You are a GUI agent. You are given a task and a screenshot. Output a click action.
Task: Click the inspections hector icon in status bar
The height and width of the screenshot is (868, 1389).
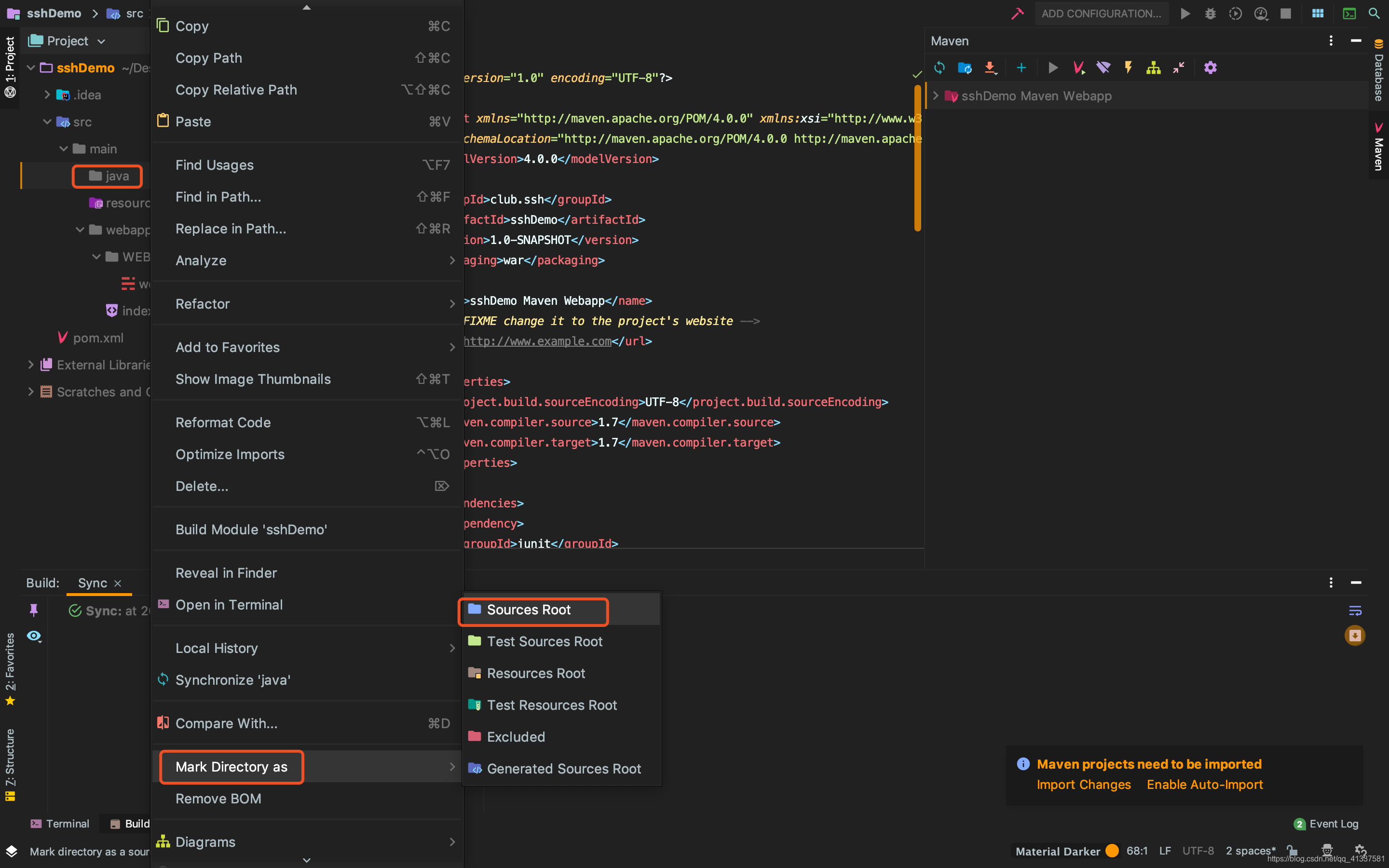click(x=1327, y=850)
